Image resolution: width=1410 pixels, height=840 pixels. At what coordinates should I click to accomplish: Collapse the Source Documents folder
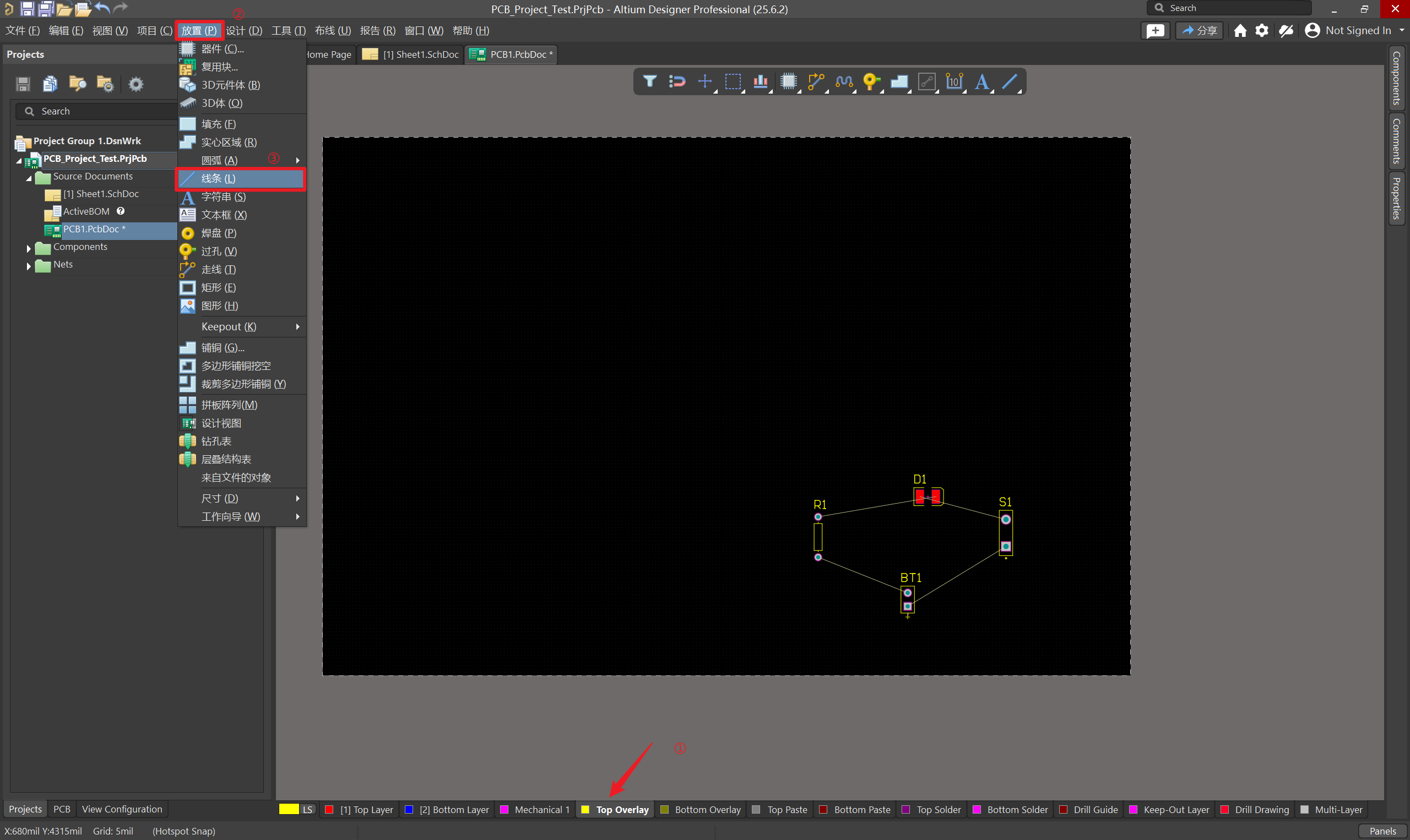click(29, 177)
